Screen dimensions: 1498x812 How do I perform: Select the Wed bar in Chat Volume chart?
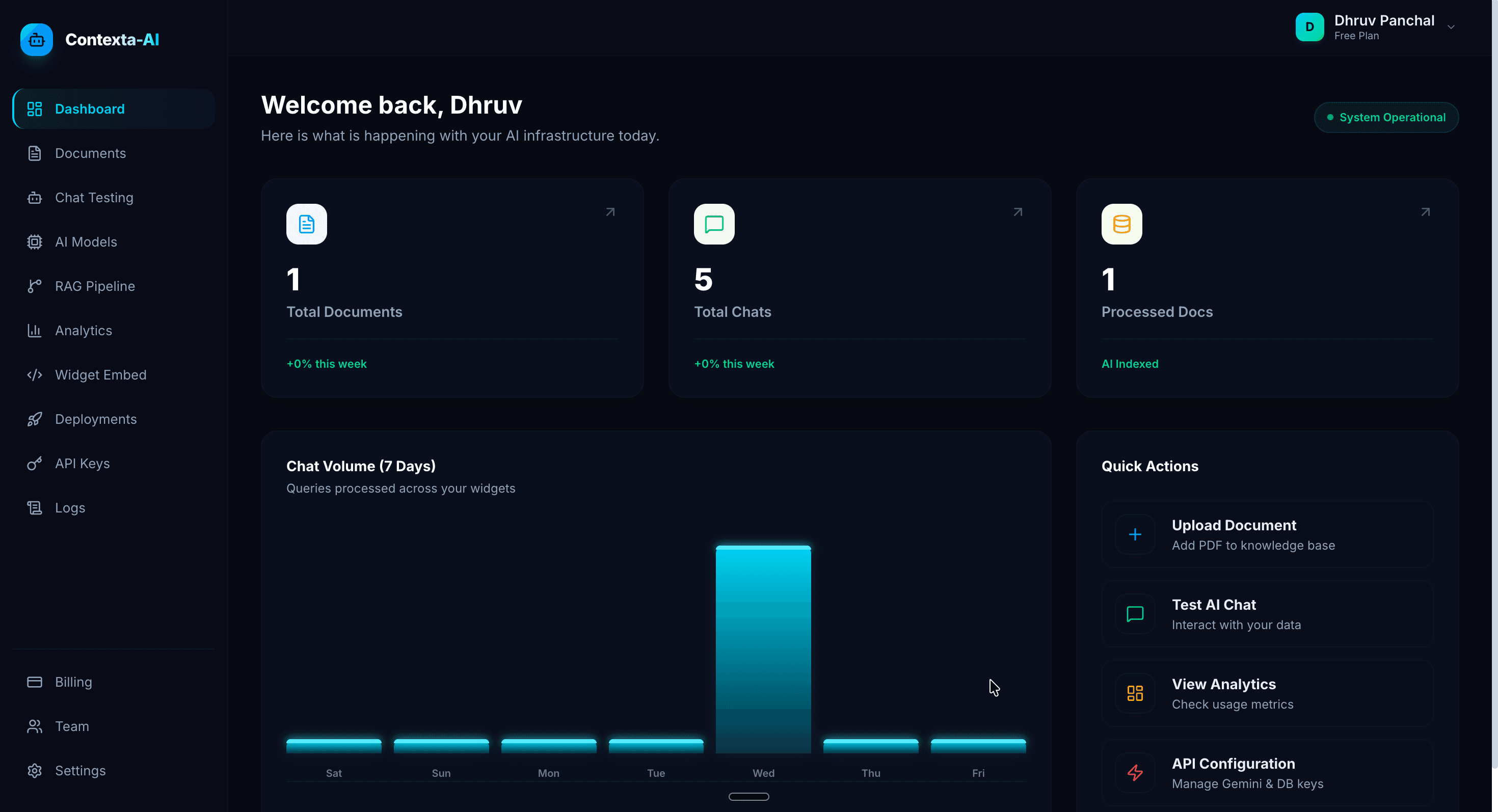pos(763,649)
